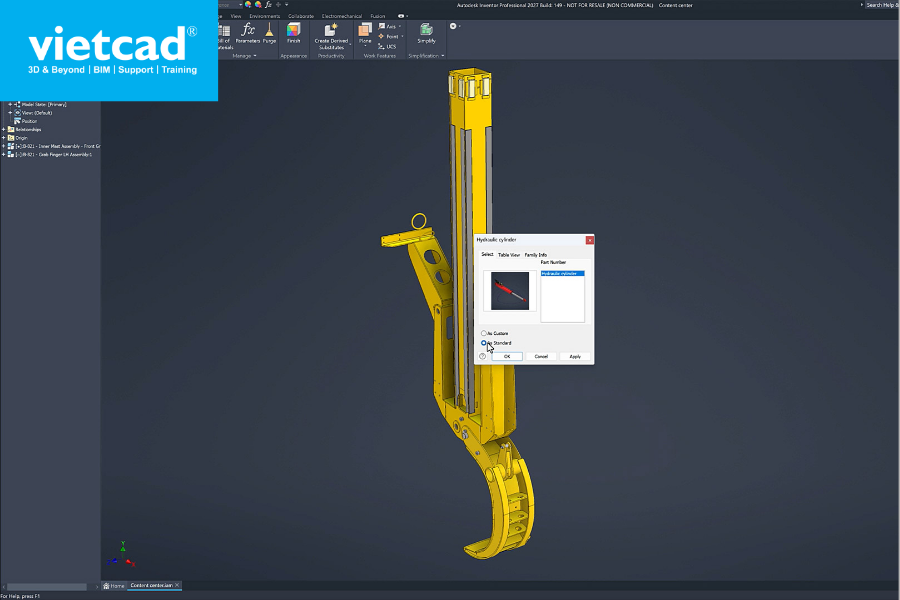This screenshot has height=600, width=900.
Task: Open the Collaborate ribbon tab
Action: tap(301, 16)
